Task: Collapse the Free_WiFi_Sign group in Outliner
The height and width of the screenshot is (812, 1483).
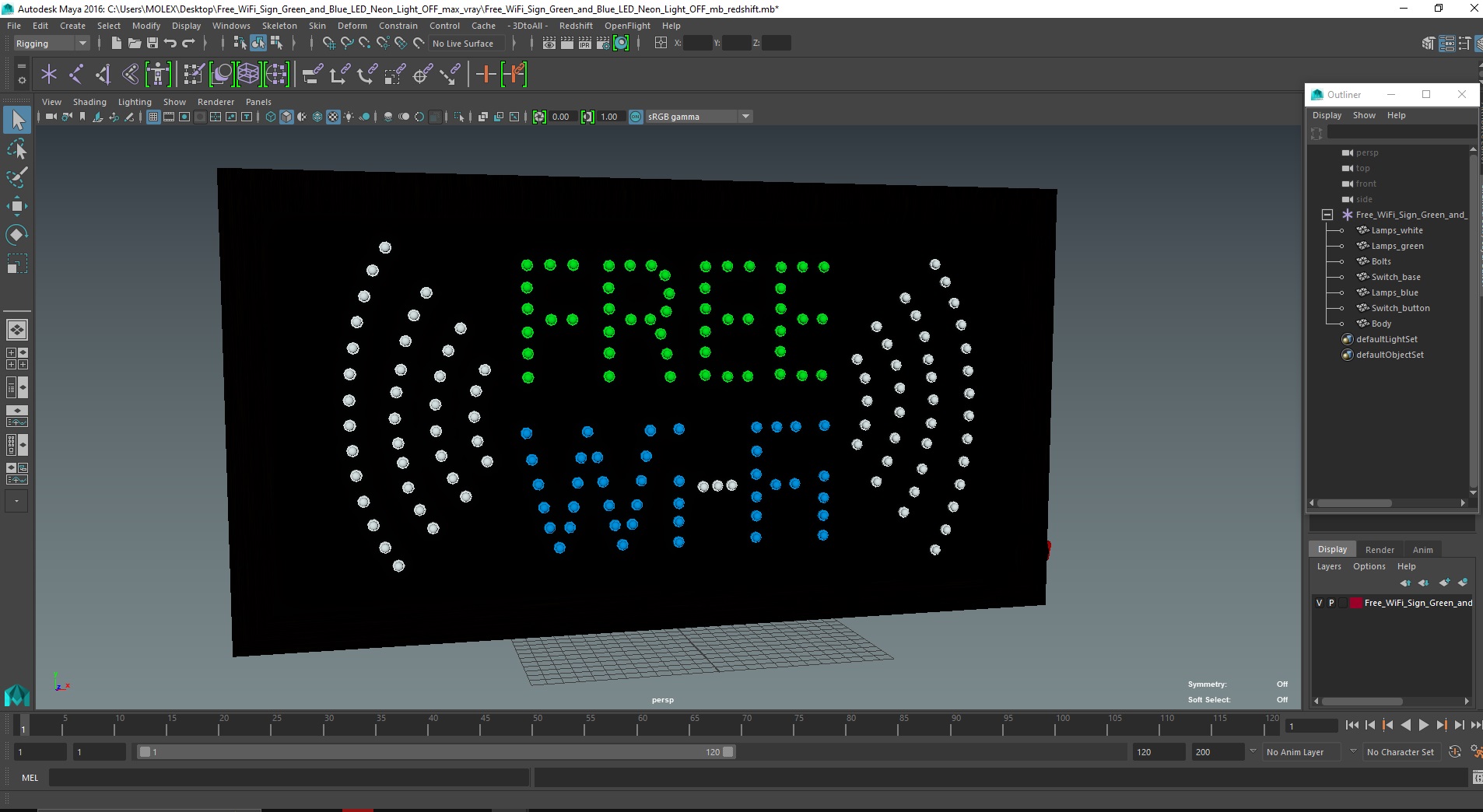Action: click(1327, 215)
